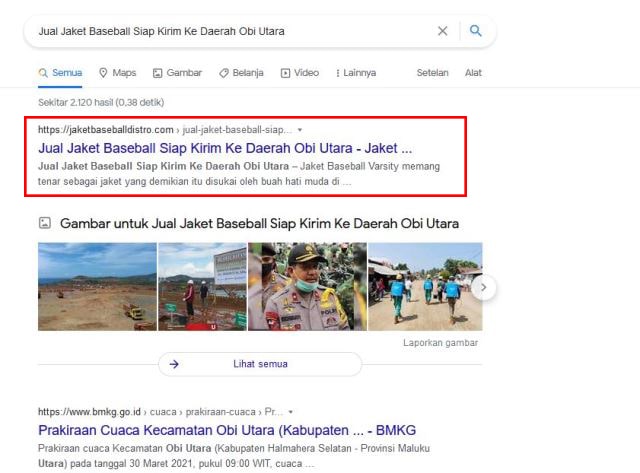Image resolution: width=640 pixels, height=473 pixels.
Task: Expand the Lainnya more options menu
Action: [358, 73]
